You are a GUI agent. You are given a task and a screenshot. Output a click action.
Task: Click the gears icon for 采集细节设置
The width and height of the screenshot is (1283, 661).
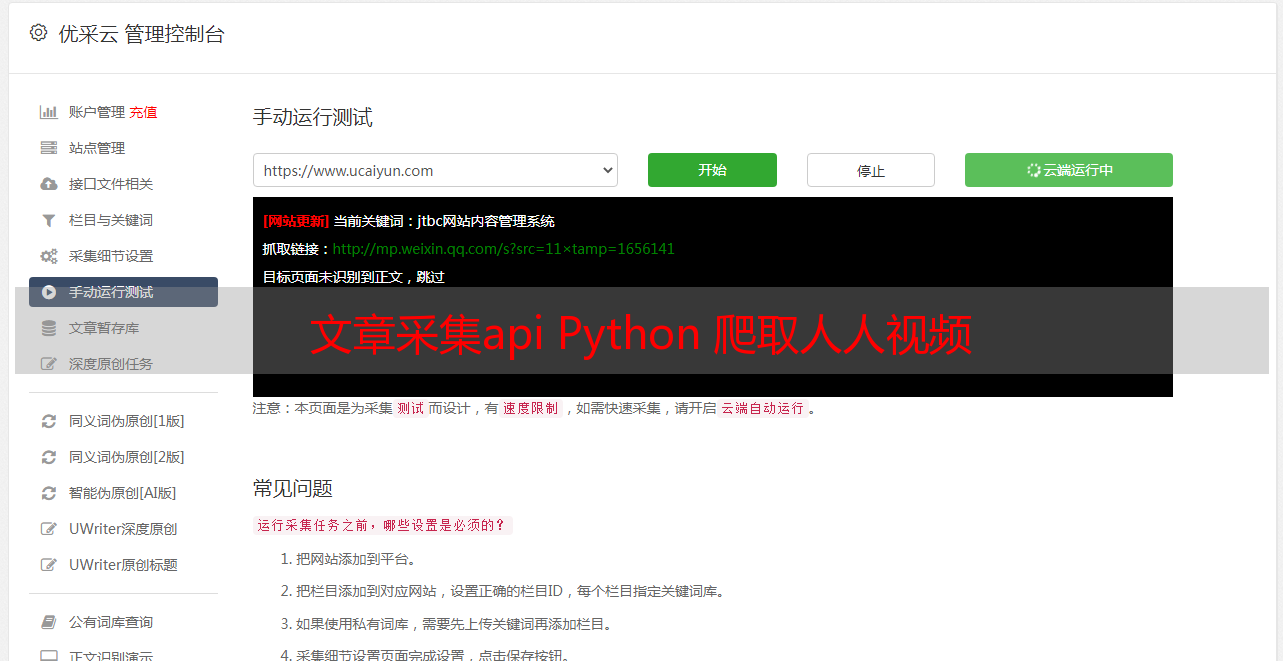[x=48, y=256]
